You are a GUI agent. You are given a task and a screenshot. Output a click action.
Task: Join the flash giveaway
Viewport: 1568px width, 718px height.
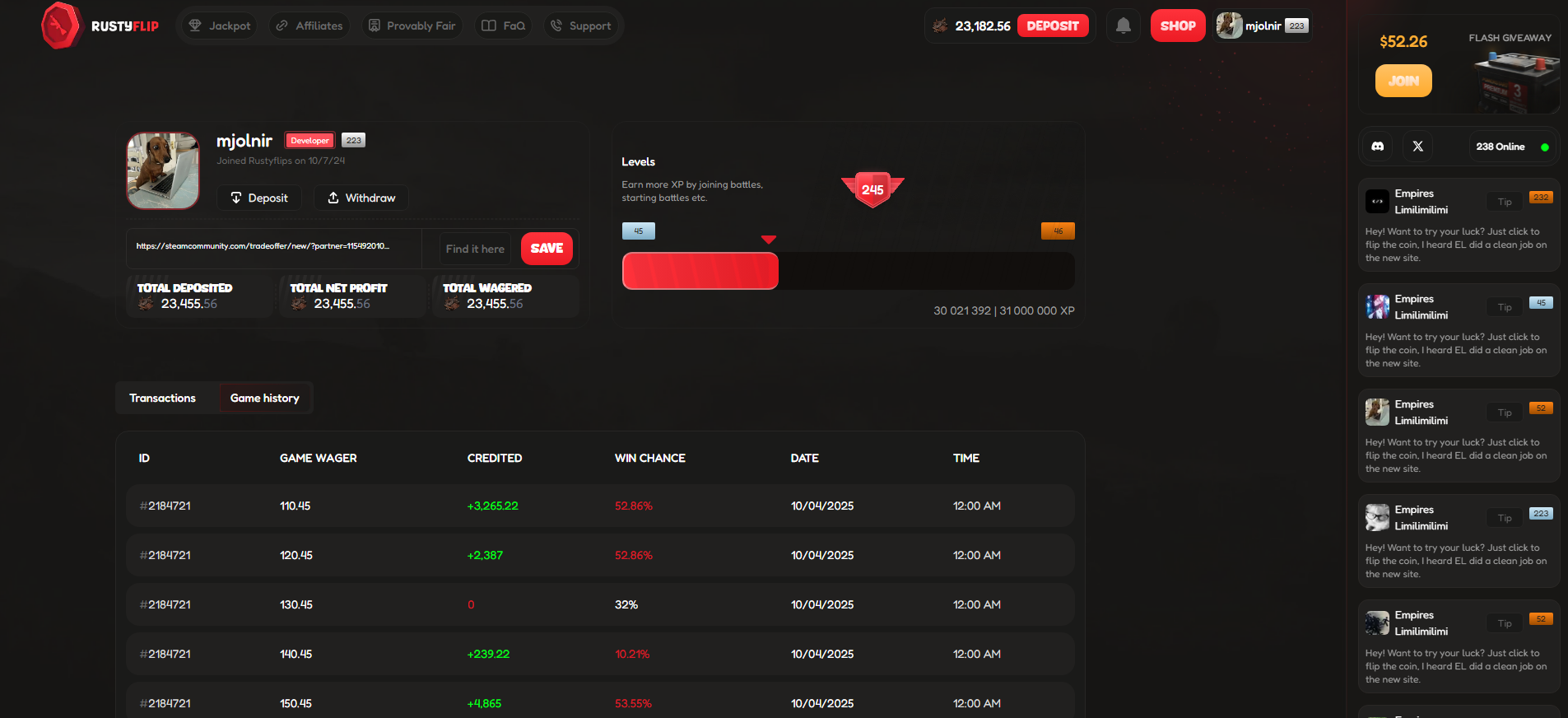tap(1403, 81)
